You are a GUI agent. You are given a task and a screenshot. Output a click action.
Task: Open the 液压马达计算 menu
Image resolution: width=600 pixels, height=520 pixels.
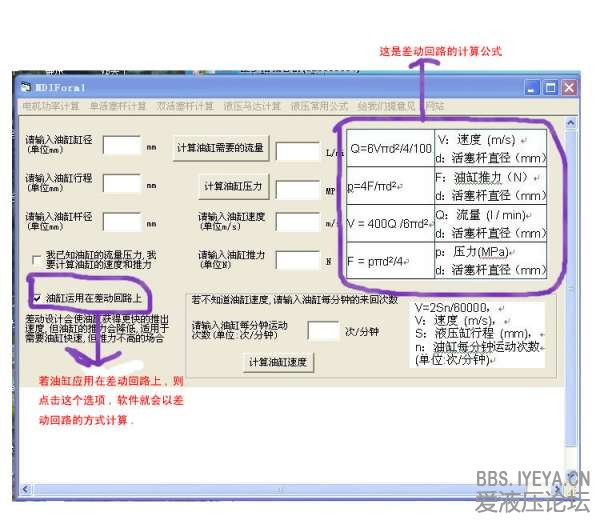[252, 106]
